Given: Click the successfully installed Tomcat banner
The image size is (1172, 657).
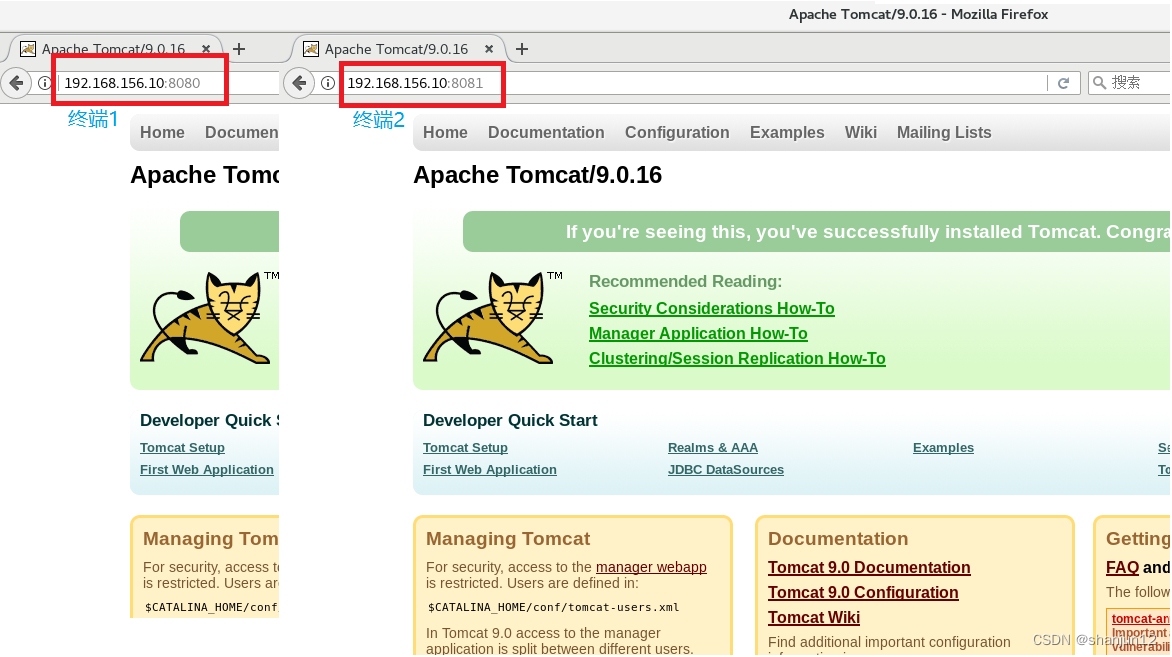Looking at the screenshot, I should [x=817, y=232].
